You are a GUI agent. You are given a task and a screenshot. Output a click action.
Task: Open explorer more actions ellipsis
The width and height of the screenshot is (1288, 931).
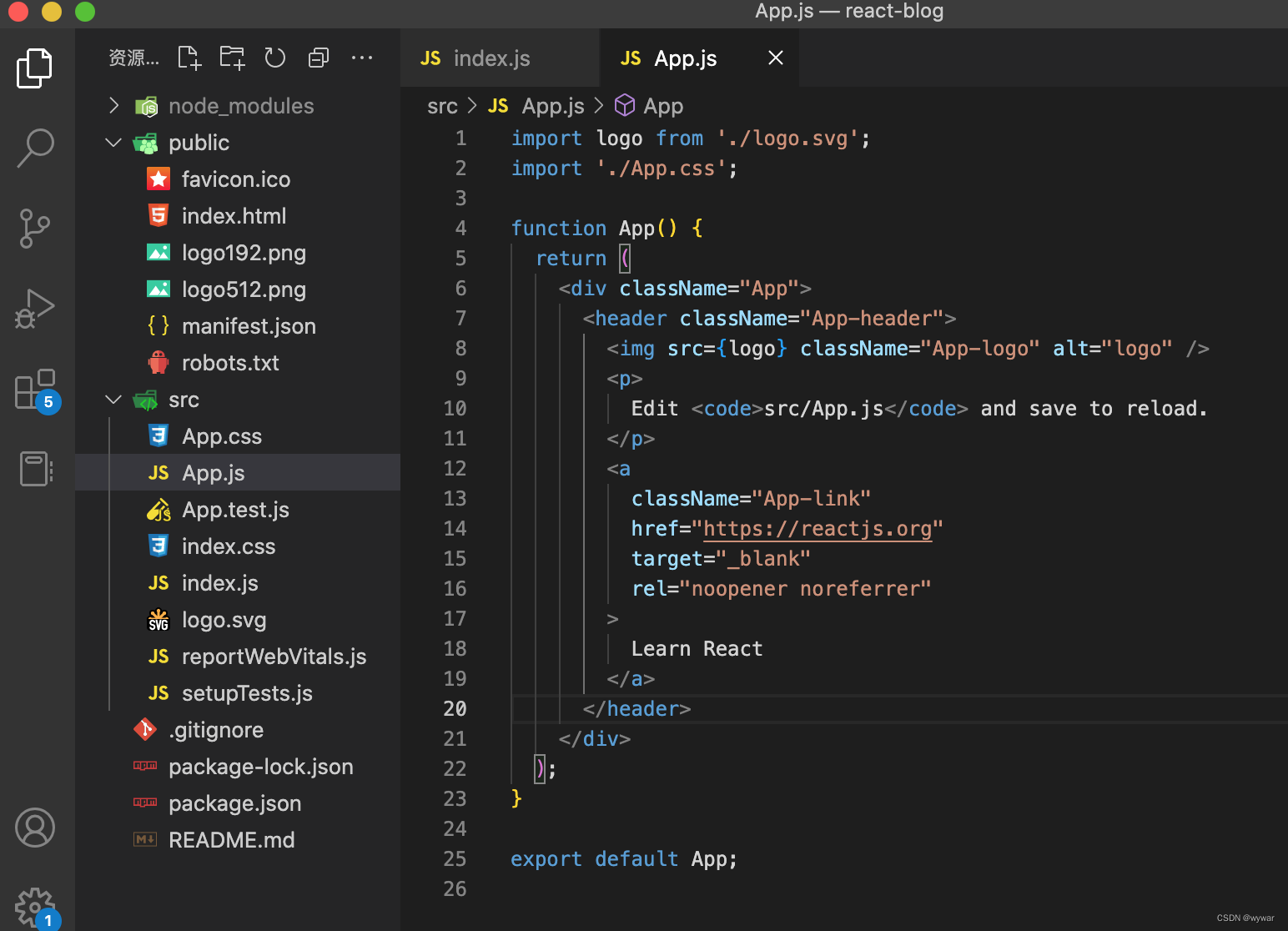click(x=362, y=58)
